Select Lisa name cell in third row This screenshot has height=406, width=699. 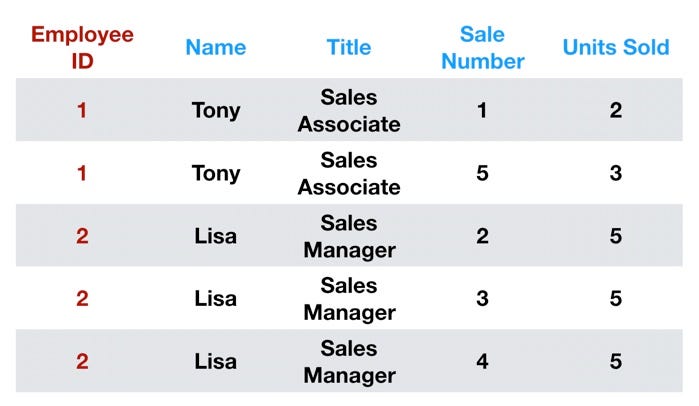tap(215, 236)
